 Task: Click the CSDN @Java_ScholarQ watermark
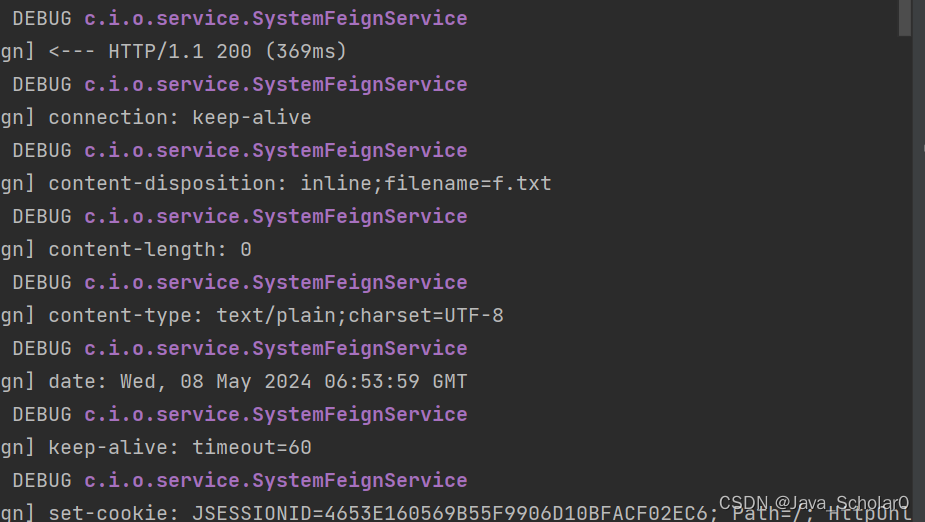[814, 503]
